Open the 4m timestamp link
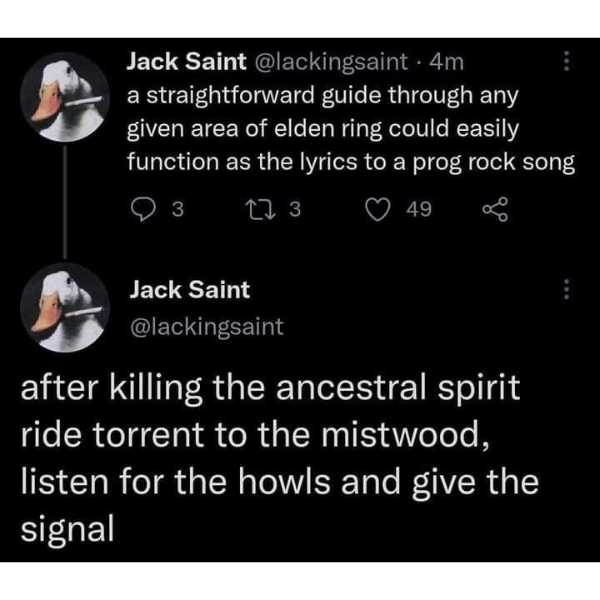This screenshot has width=600, height=600. pyautogui.click(x=447, y=62)
